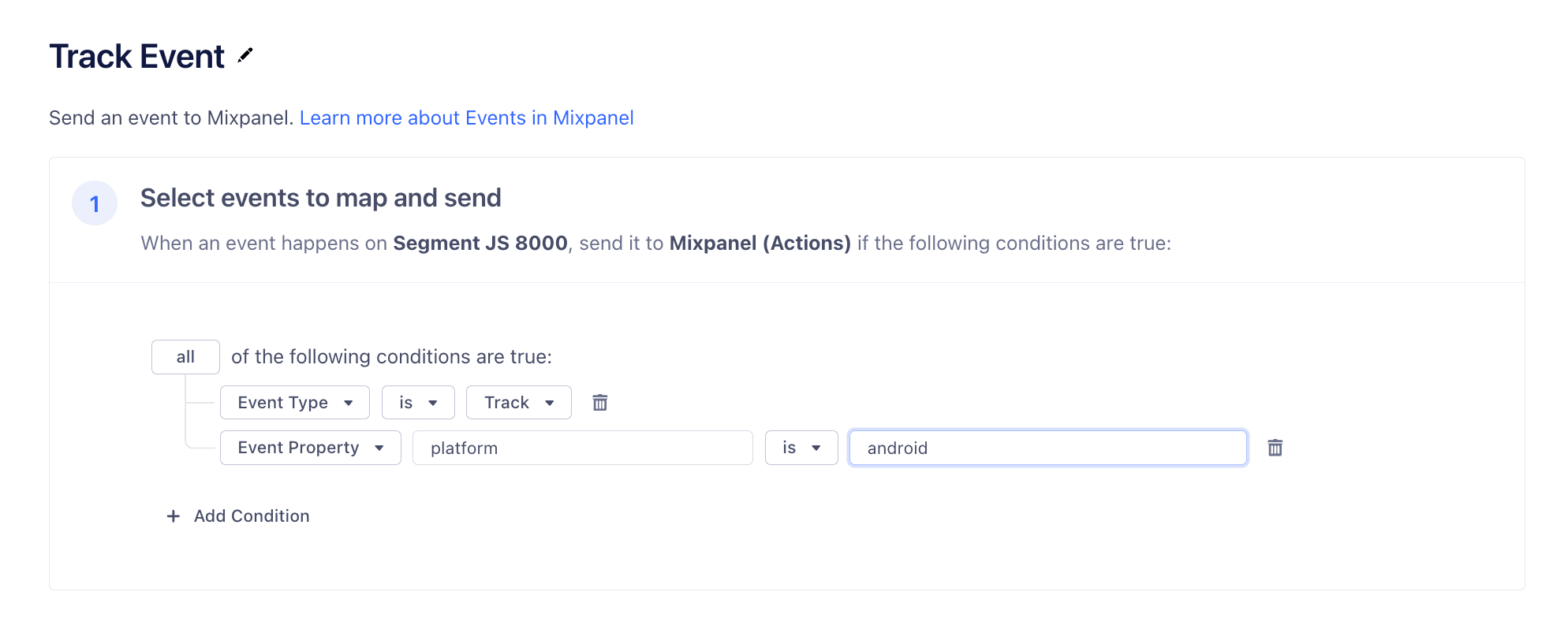The width and height of the screenshot is (1568, 629).
Task: Click the Track Event title
Action: pyautogui.click(x=137, y=57)
